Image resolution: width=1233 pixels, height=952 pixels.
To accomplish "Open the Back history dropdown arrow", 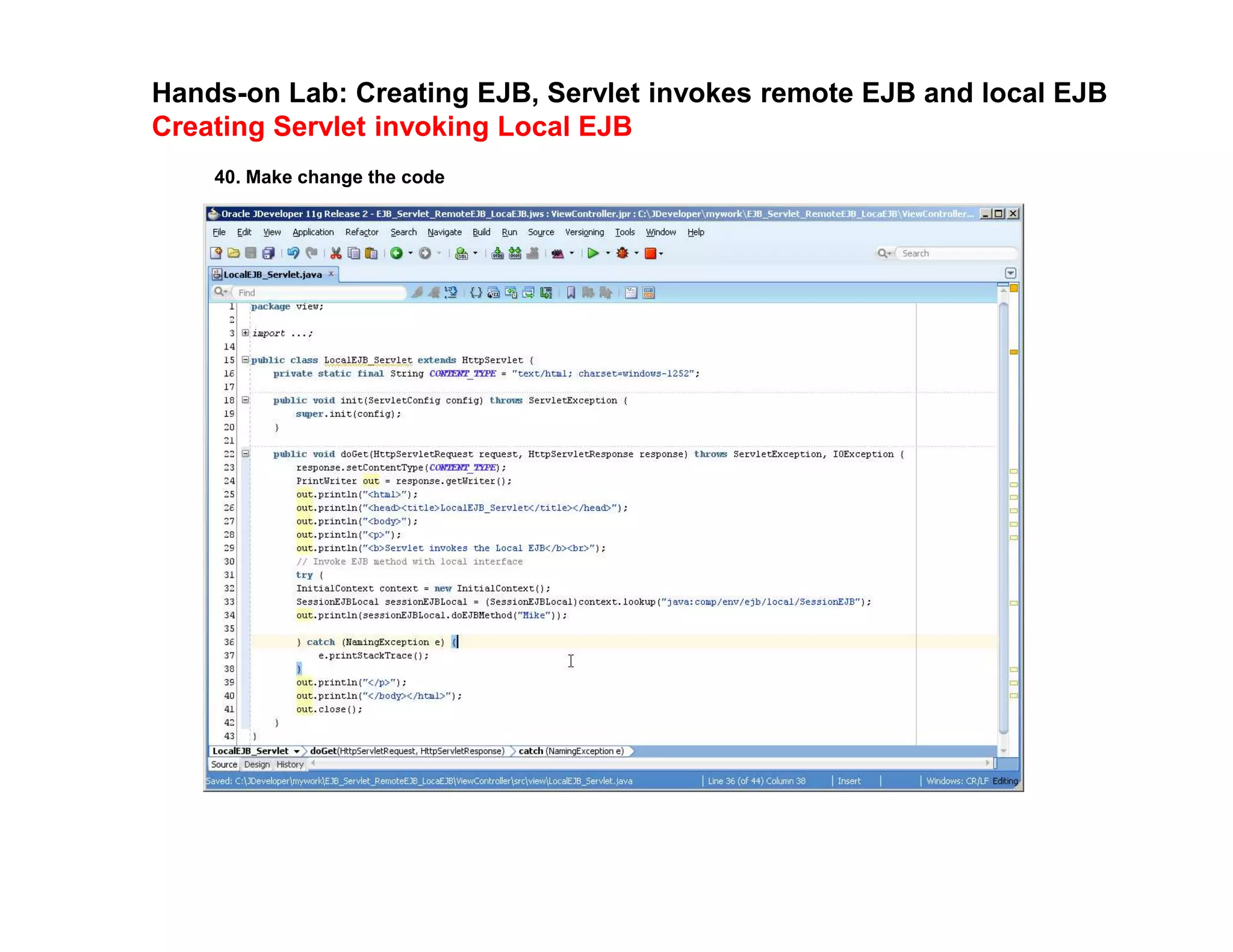I will [411, 253].
